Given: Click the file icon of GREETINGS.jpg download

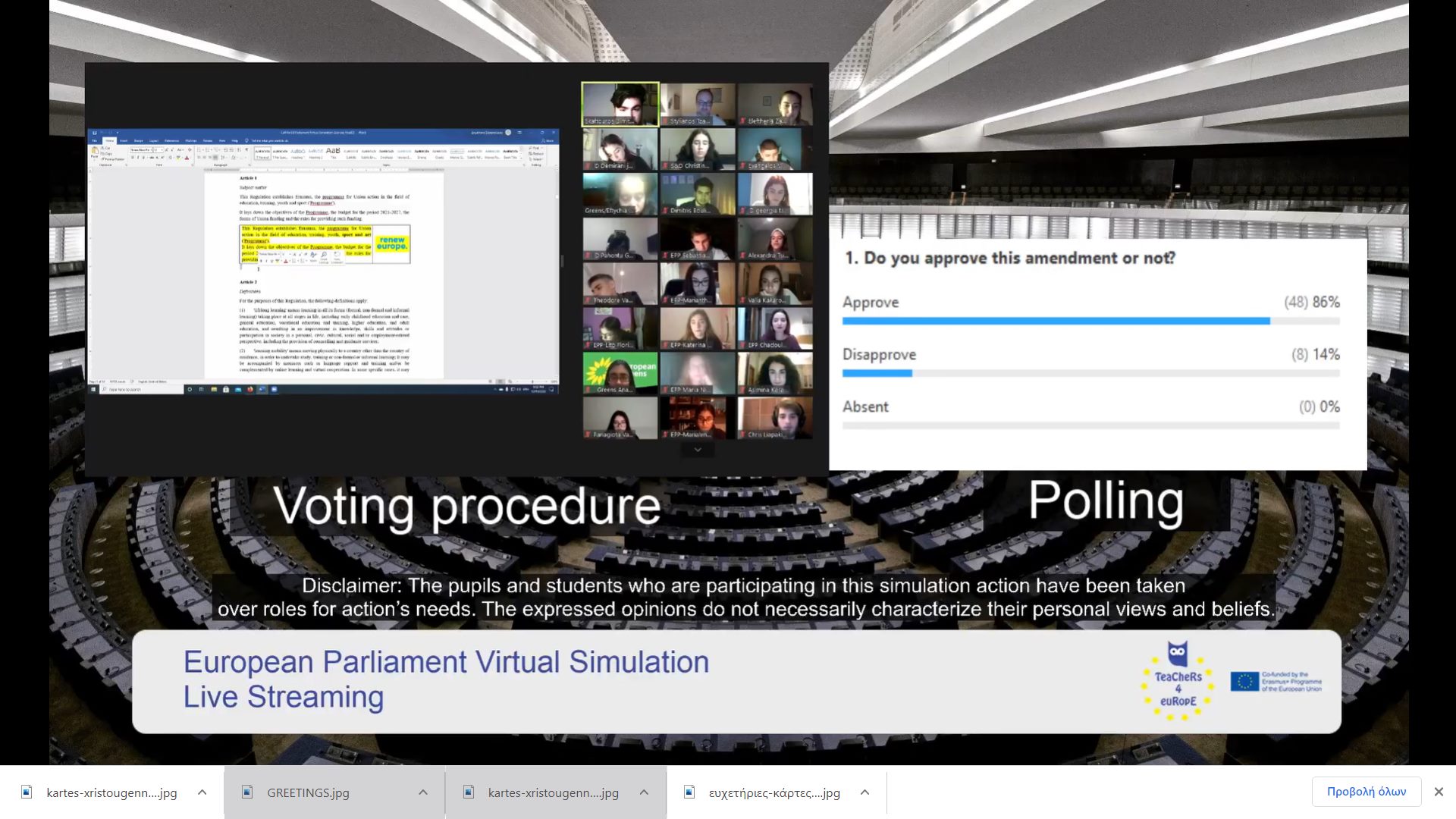Looking at the screenshot, I should click(247, 792).
